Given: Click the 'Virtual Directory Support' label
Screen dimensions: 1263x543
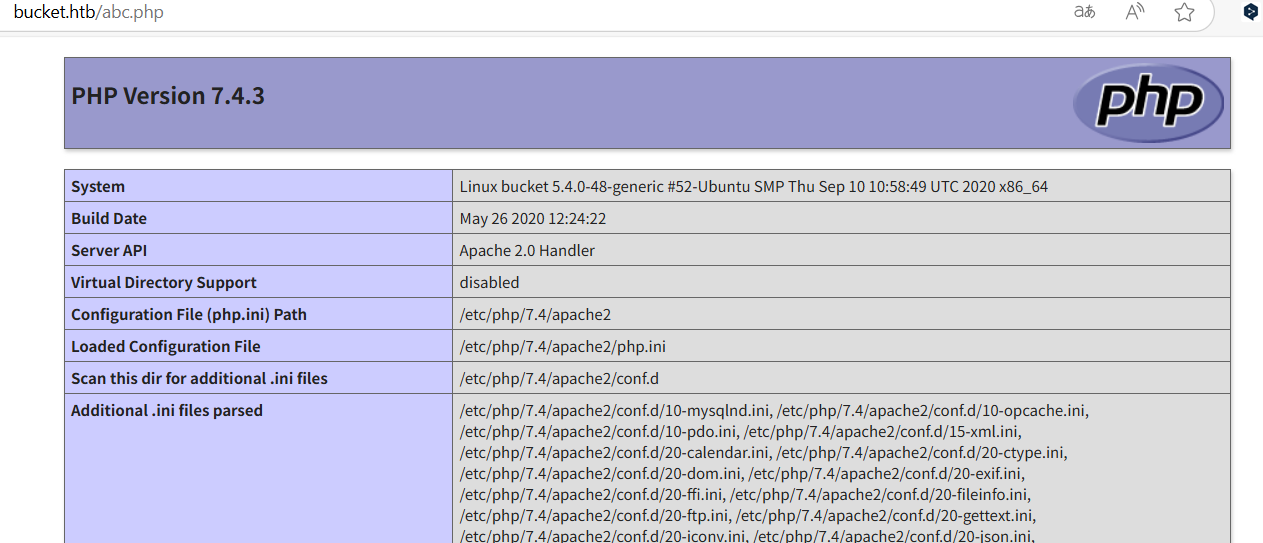Looking at the screenshot, I should 164,282.
